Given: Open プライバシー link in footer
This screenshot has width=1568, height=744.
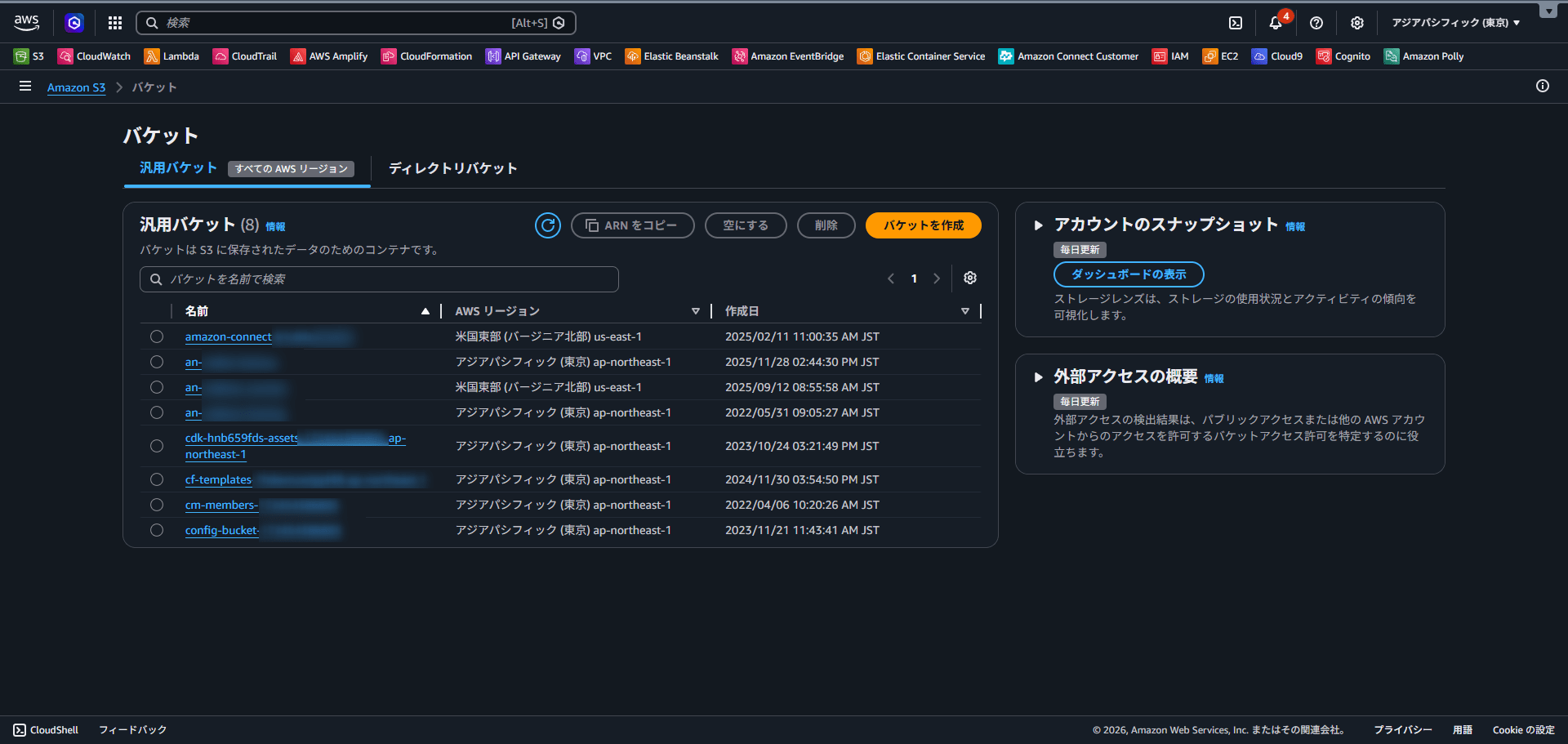Looking at the screenshot, I should 1403,730.
